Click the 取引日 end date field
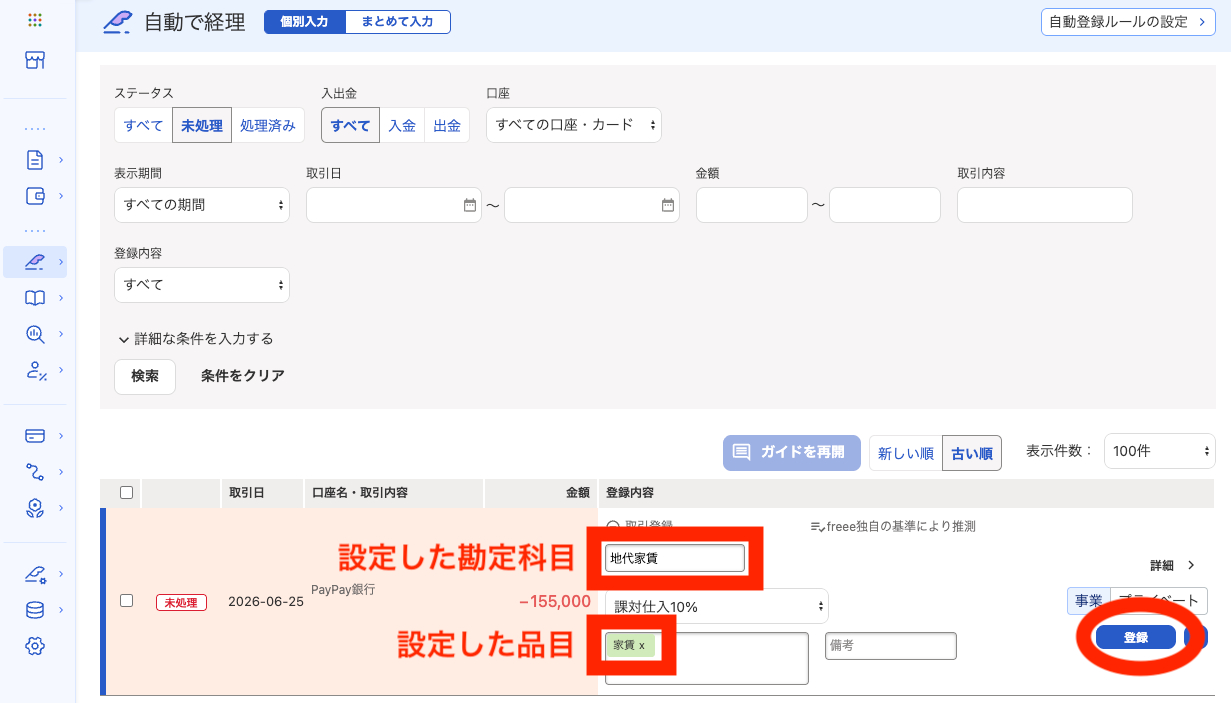The width and height of the screenshot is (1231, 703). tap(592, 205)
